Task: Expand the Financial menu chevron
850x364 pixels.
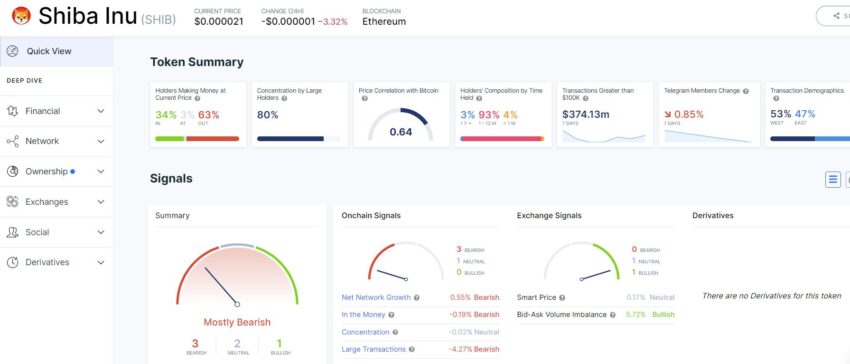Action: (x=101, y=111)
